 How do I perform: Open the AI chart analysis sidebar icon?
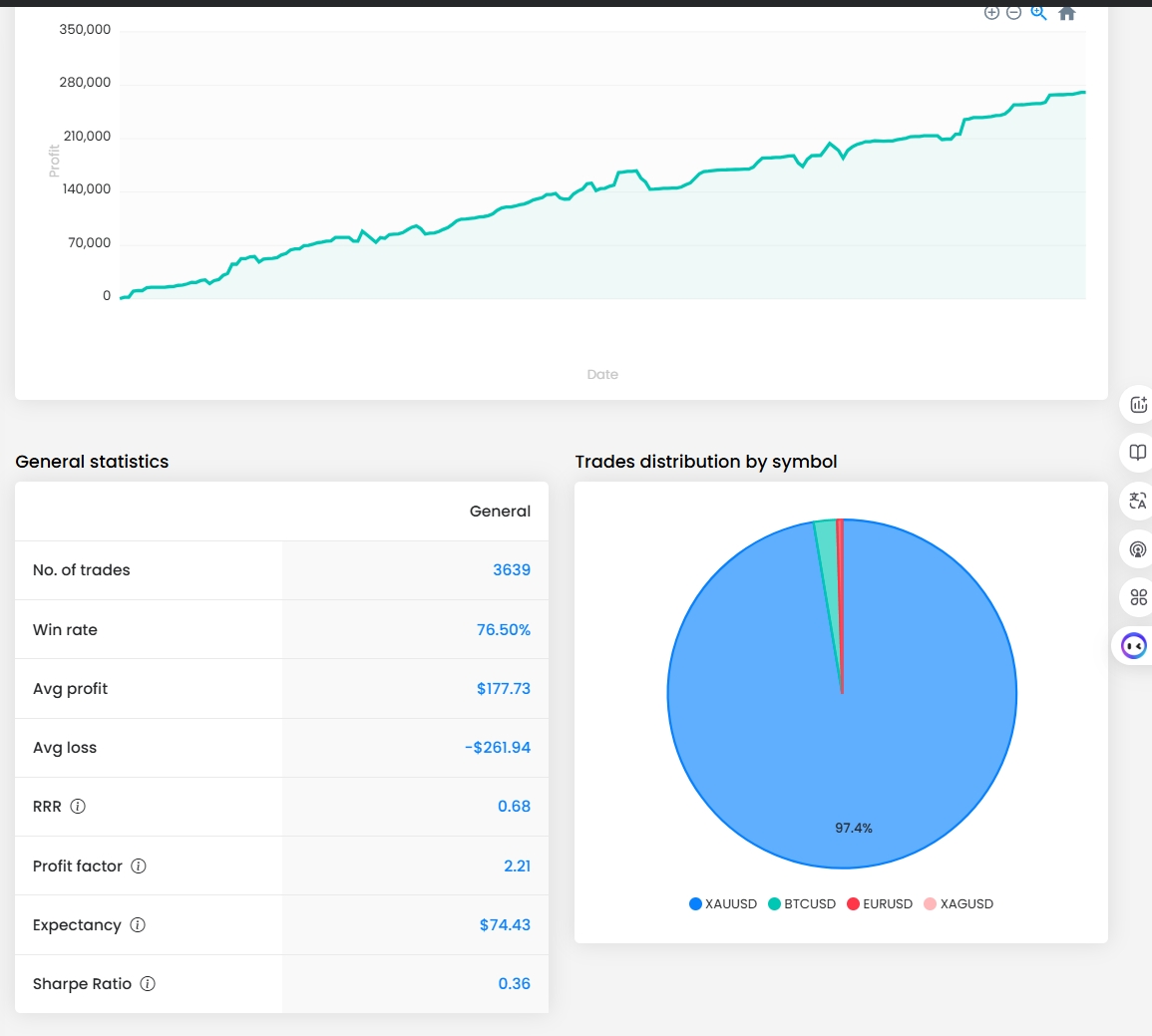click(1138, 405)
